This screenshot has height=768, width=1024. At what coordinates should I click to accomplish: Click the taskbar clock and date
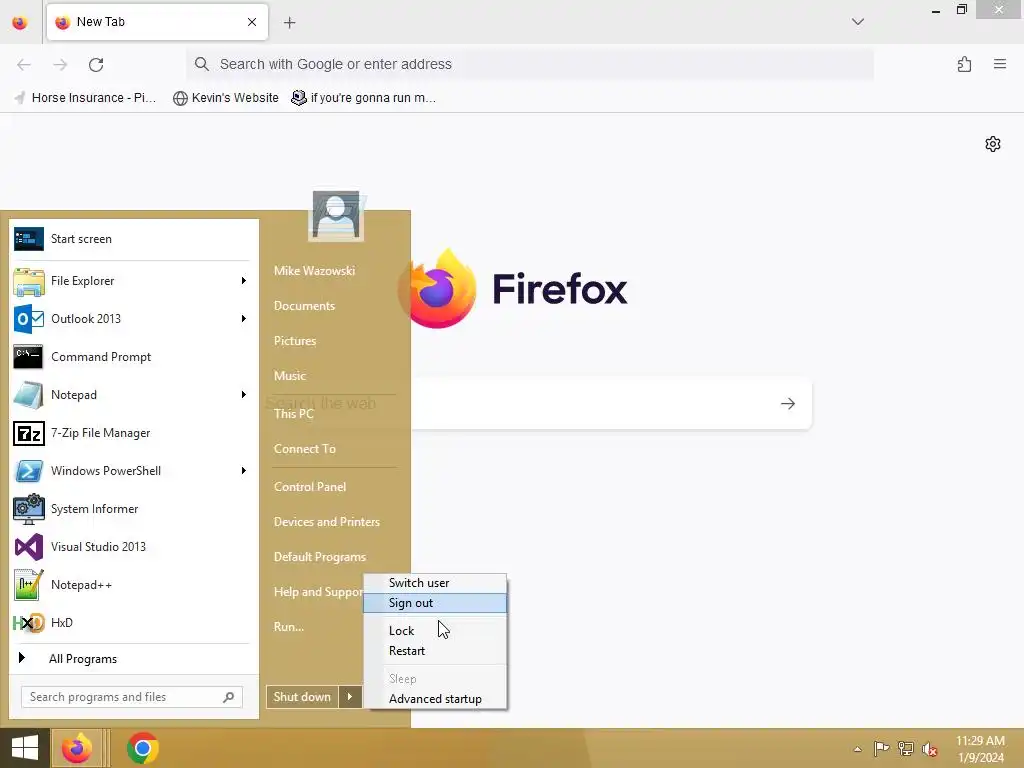coord(980,749)
